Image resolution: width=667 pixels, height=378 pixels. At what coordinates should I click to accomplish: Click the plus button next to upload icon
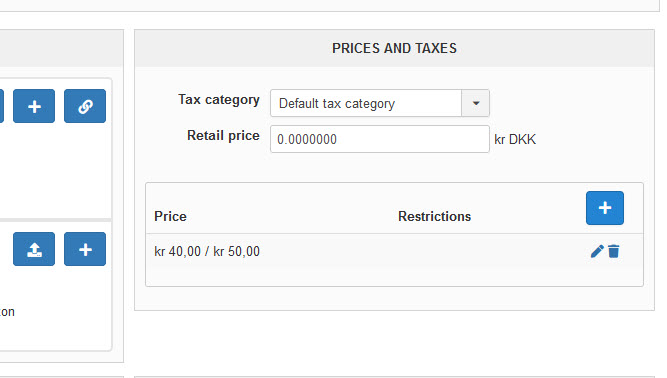pyautogui.click(x=85, y=249)
